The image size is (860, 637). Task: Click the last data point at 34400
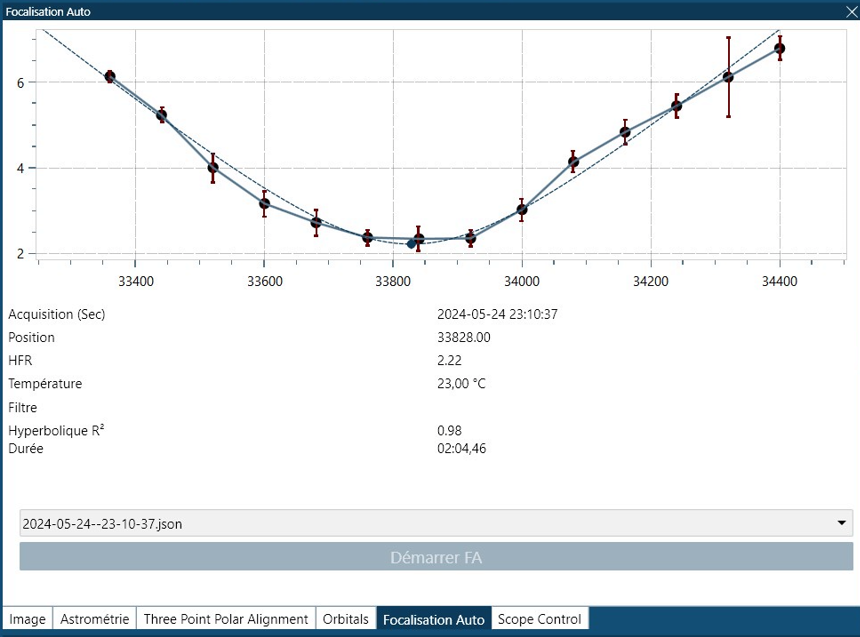tap(779, 48)
